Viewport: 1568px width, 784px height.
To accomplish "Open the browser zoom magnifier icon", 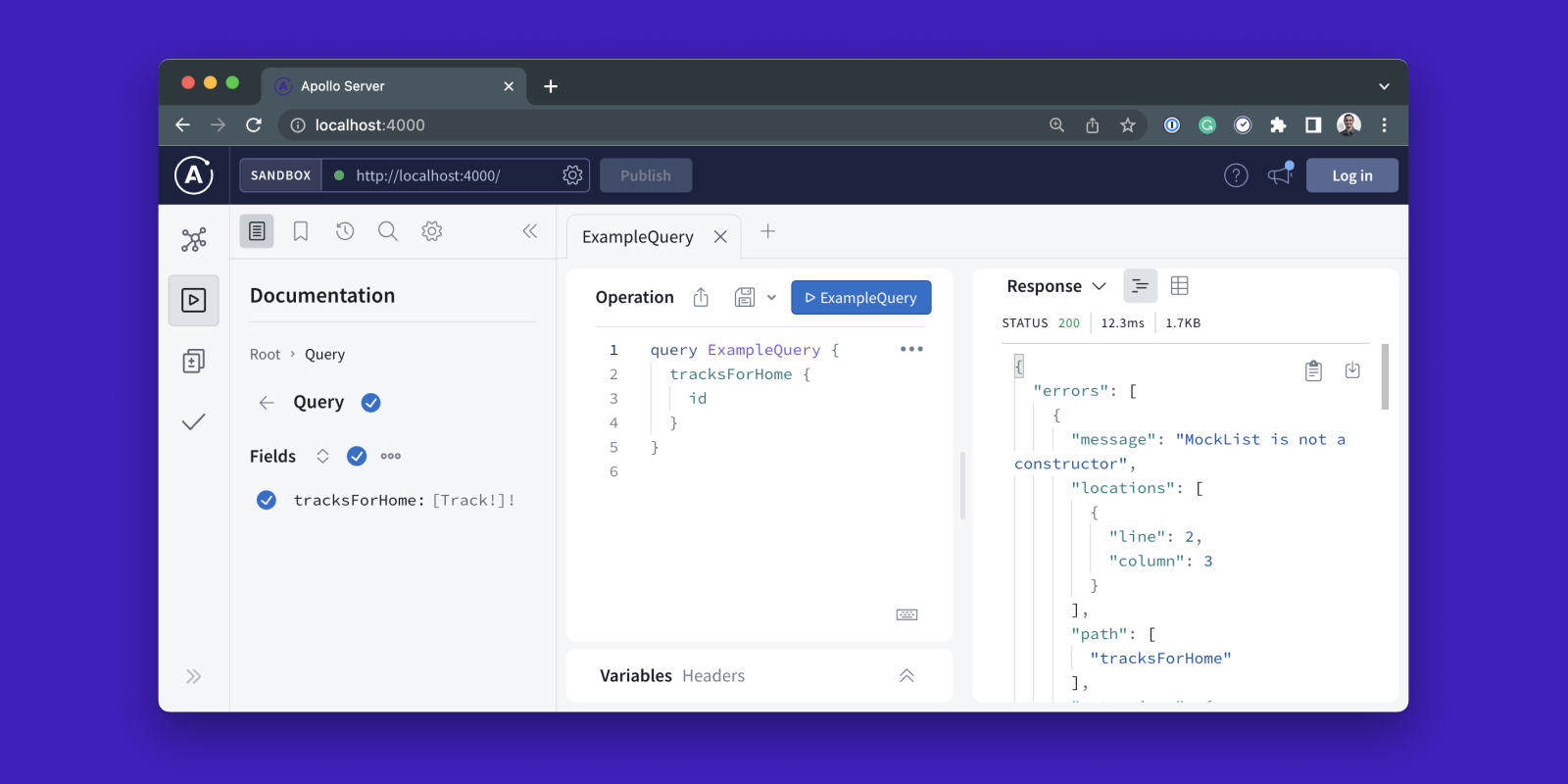I will pyautogui.click(x=1056, y=124).
